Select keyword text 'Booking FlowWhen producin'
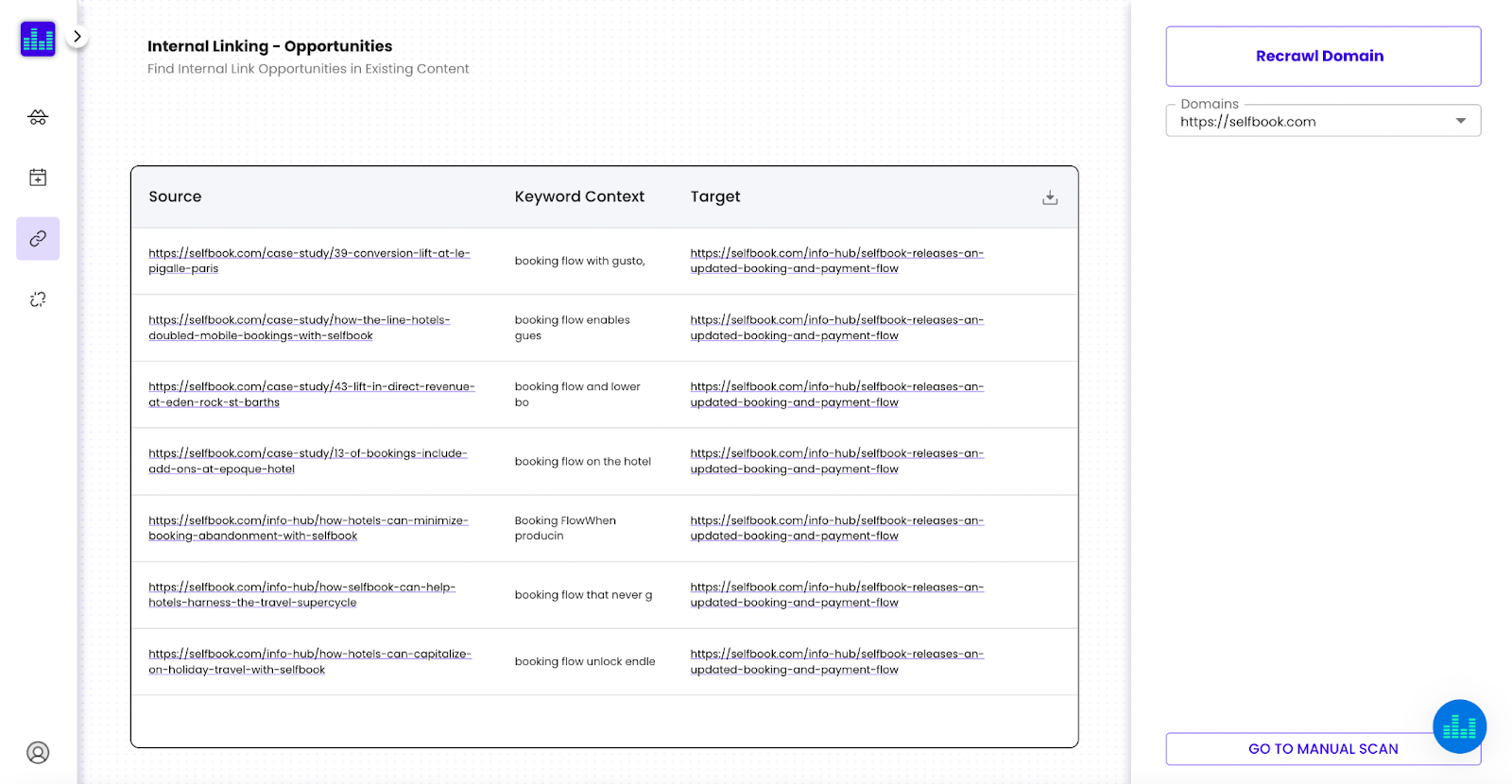1512x784 pixels. (x=565, y=528)
